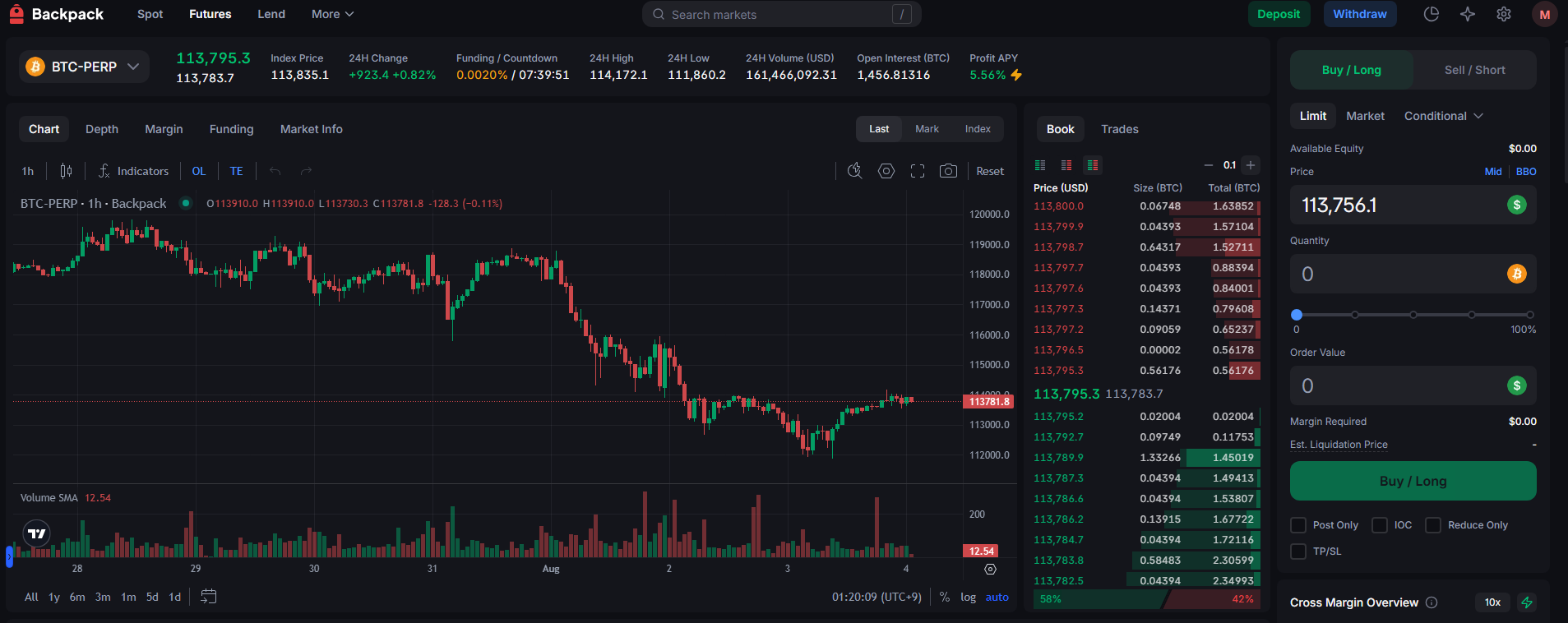The image size is (1568, 623).
Task: Select the Sell / Short tab
Action: (1474, 70)
